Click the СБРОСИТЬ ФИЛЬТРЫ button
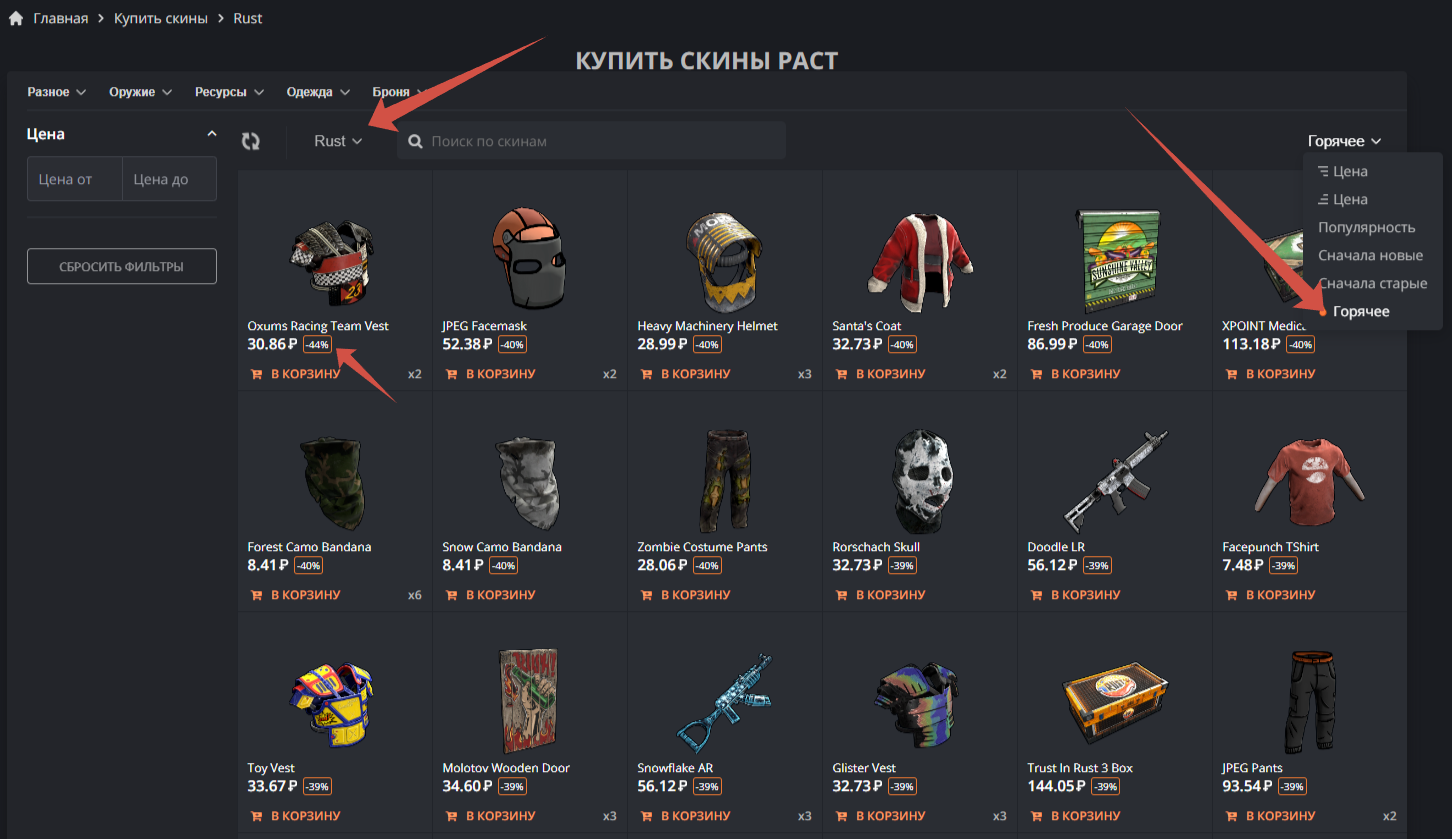1452x839 pixels. pyautogui.click(x=122, y=266)
